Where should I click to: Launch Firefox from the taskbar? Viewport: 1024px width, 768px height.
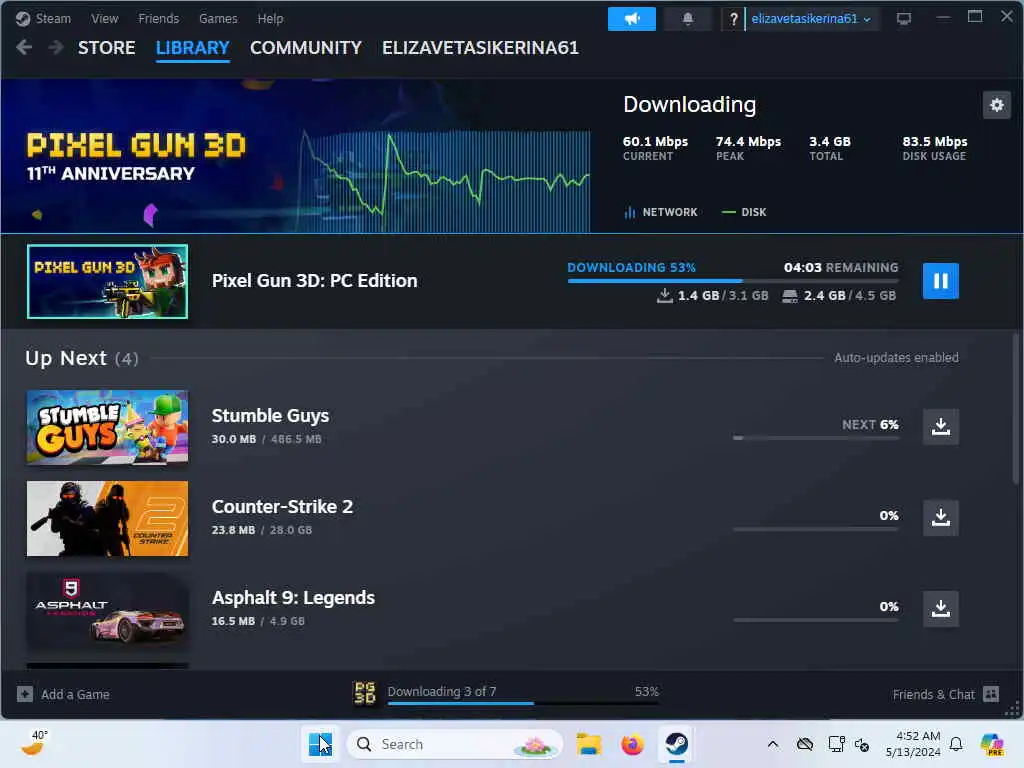click(x=632, y=744)
